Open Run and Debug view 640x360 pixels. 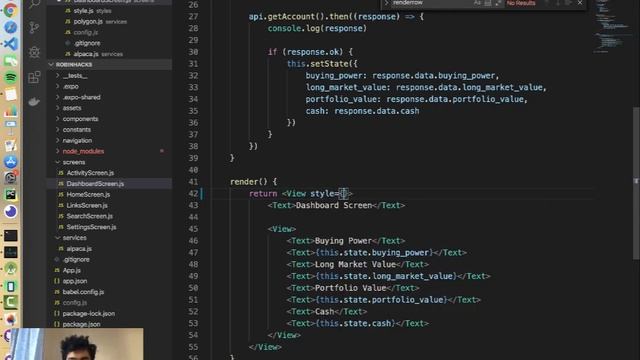coord(34,52)
